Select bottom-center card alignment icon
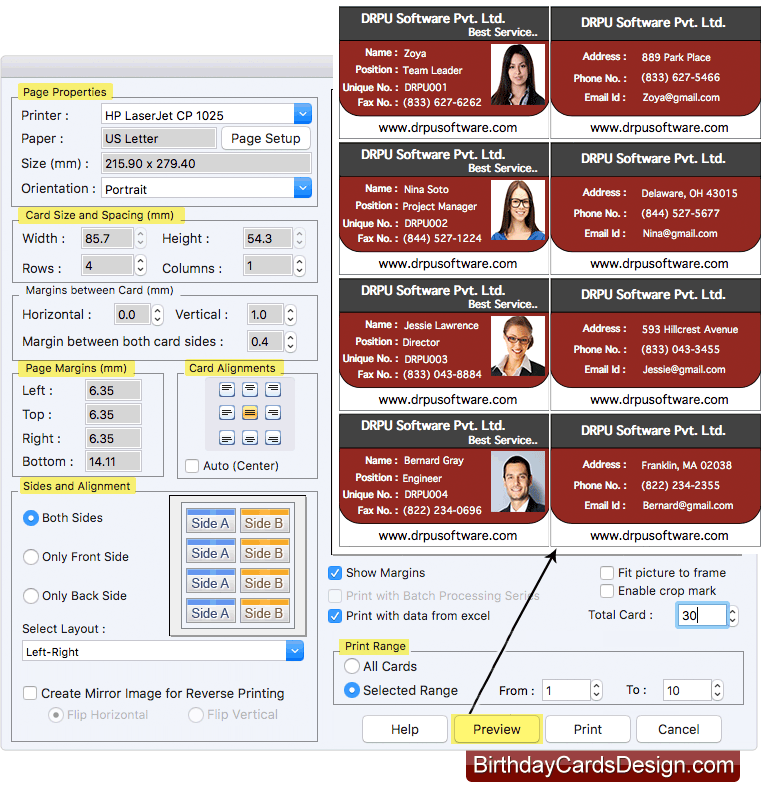Screen dimensions: 766x785 click(250, 439)
